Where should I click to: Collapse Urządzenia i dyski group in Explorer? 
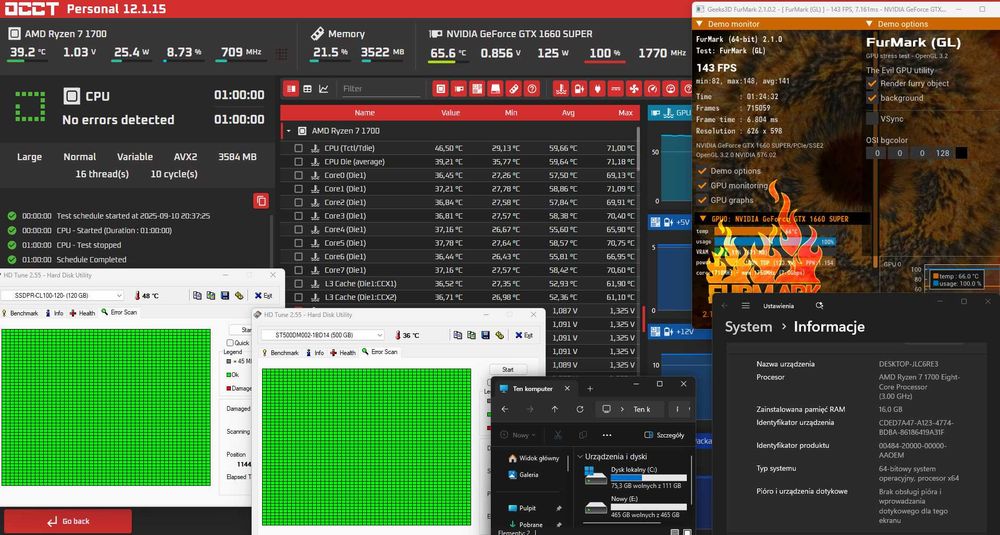[x=580, y=457]
